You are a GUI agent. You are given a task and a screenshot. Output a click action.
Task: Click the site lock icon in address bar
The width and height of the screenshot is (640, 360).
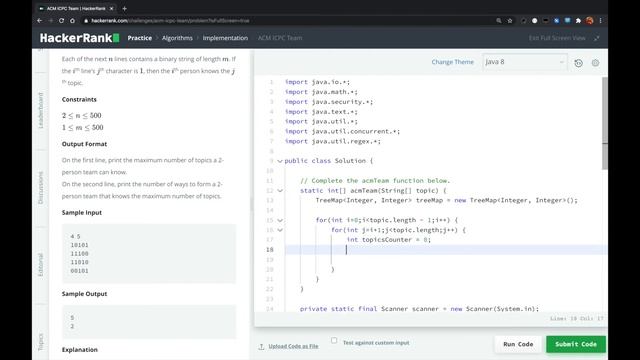(x=86, y=20)
